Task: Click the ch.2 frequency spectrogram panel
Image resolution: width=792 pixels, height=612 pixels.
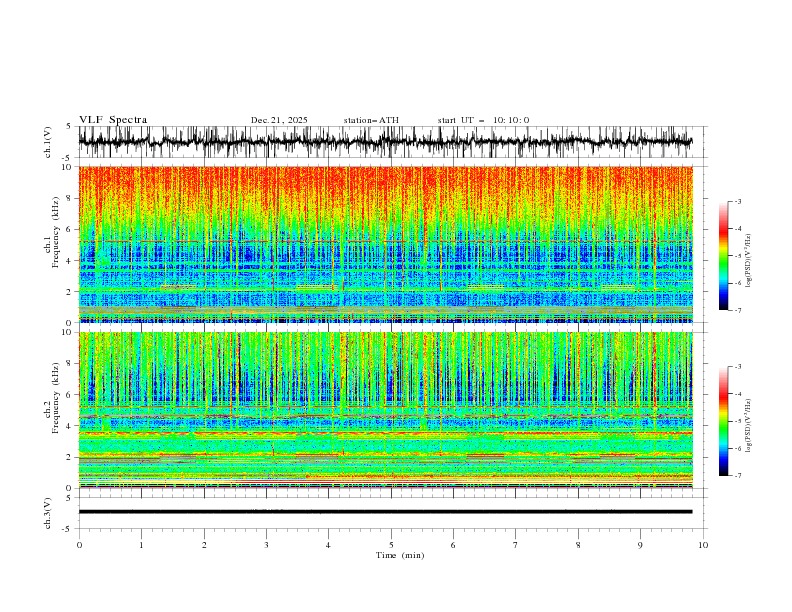Action: [385, 410]
